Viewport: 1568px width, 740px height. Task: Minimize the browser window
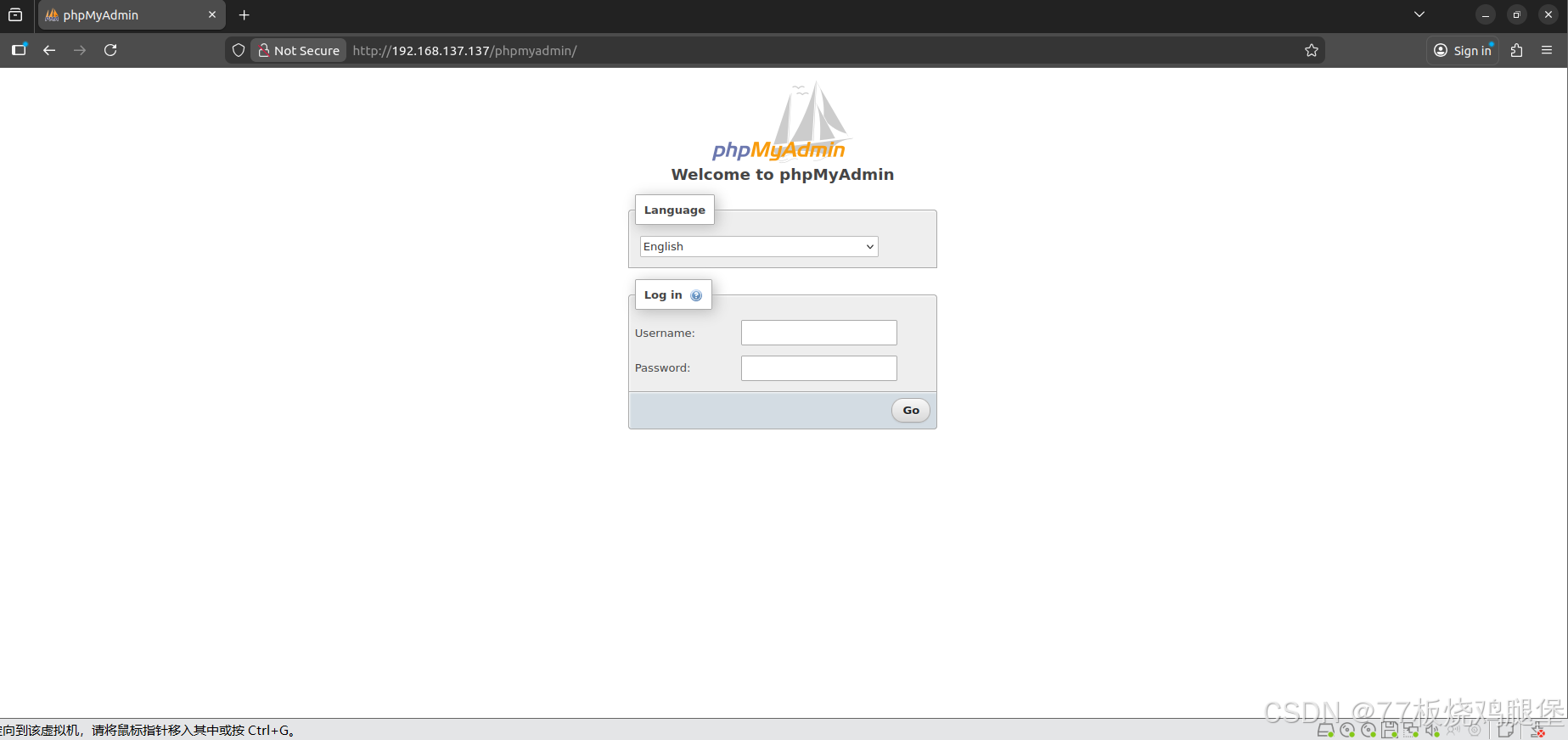point(1486,14)
